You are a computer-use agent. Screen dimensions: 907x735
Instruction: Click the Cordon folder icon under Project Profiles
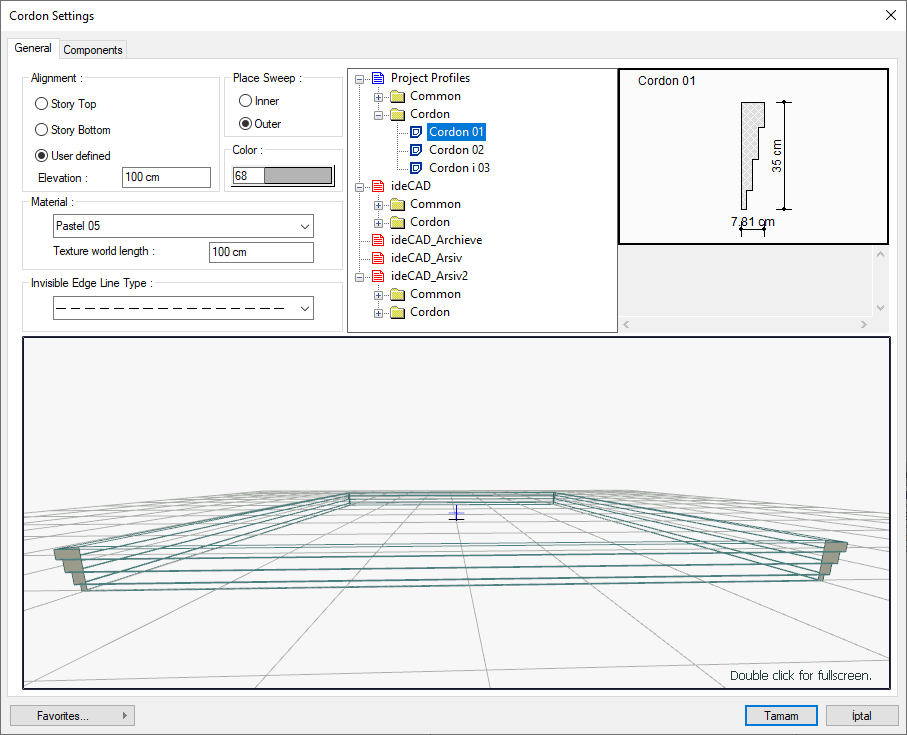pos(397,114)
